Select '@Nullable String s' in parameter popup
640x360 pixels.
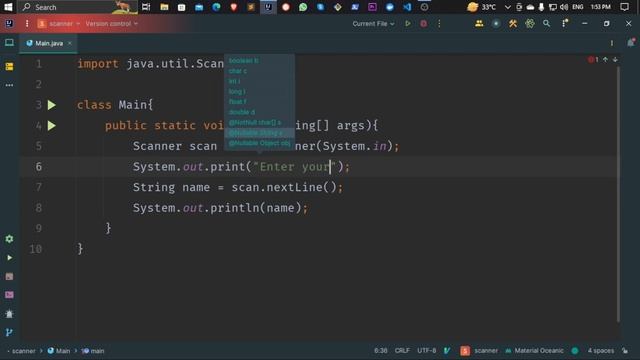click(256, 133)
